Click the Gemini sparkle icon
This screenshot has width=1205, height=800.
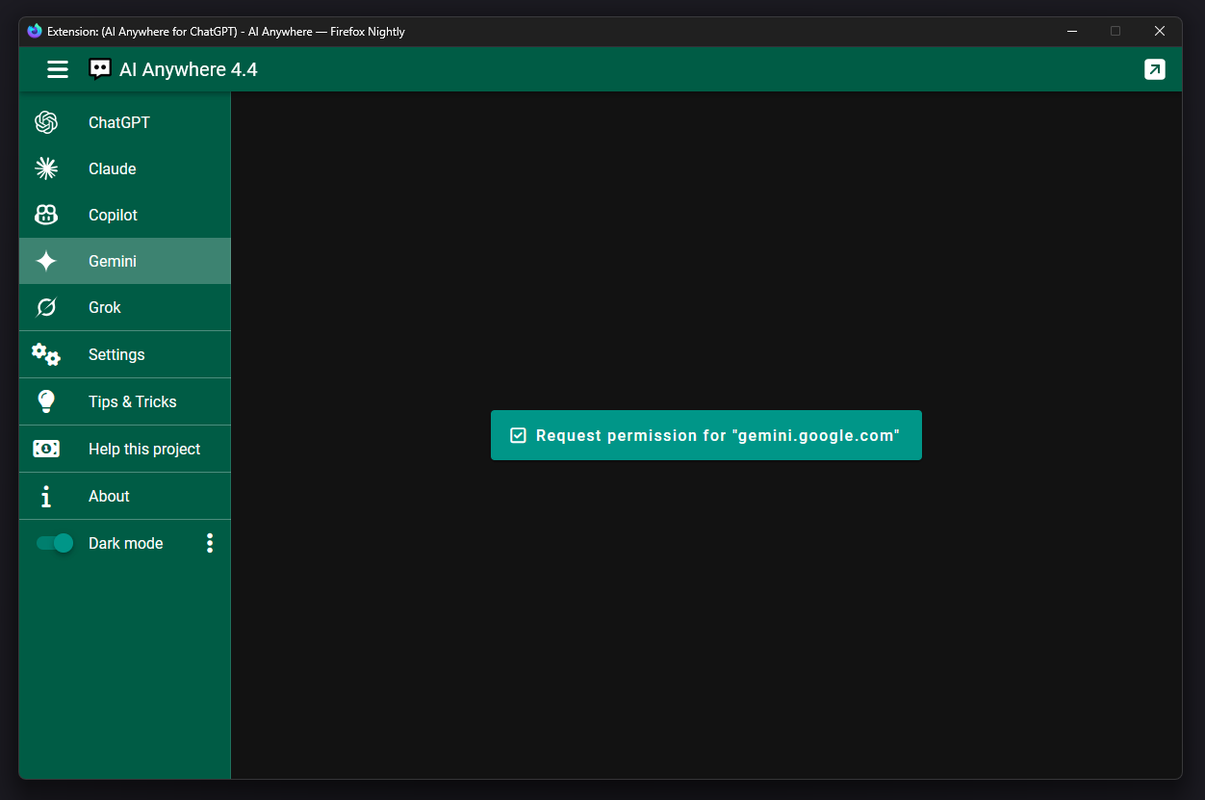click(46, 261)
